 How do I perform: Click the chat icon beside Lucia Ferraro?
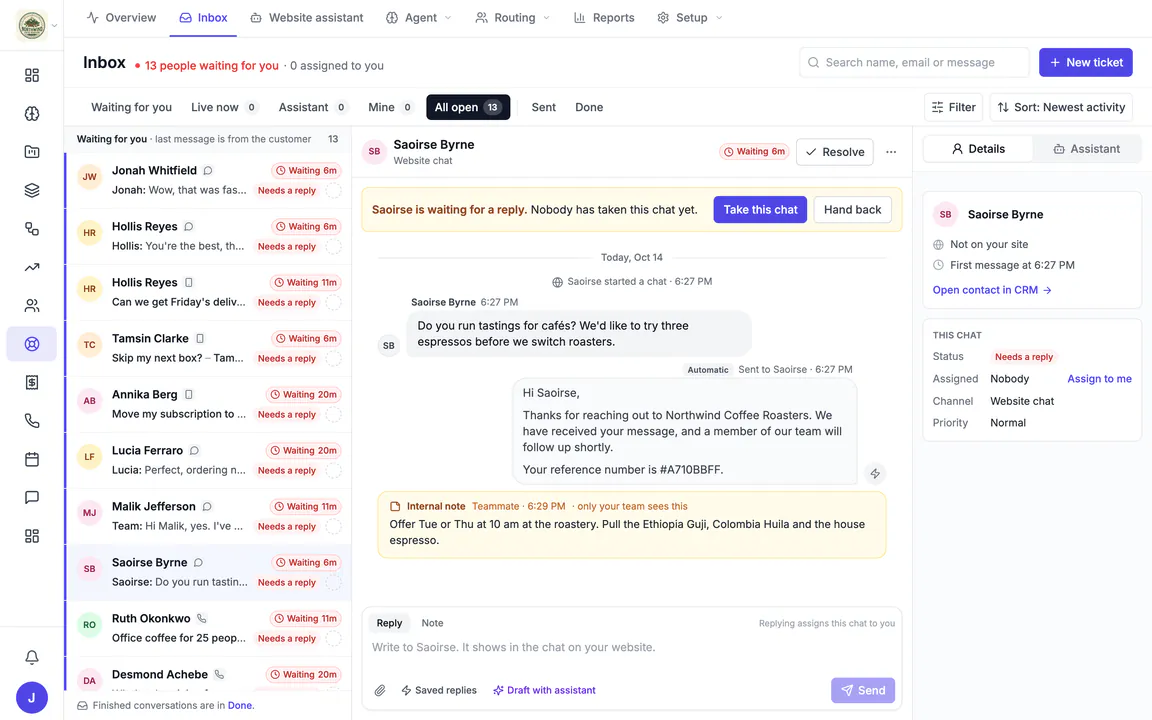pyautogui.click(x=194, y=450)
